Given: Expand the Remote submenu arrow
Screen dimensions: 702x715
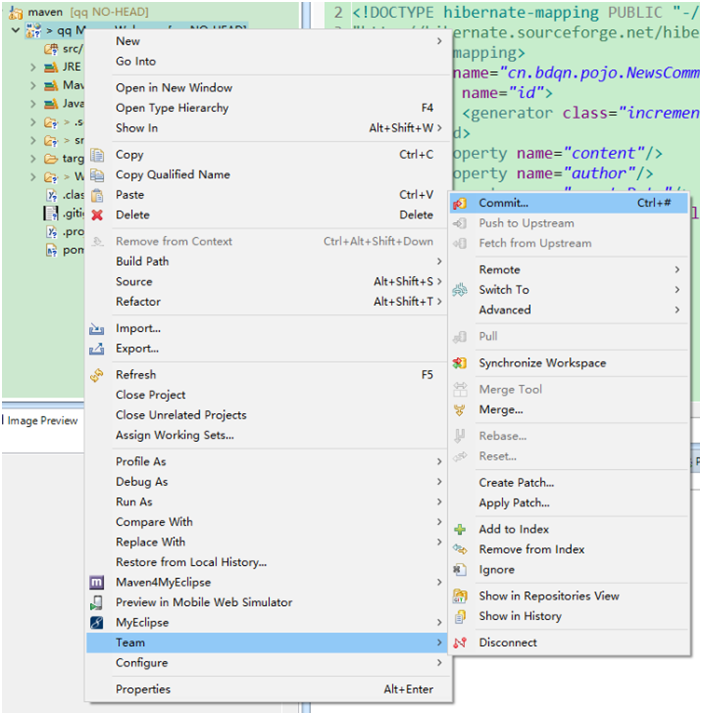Looking at the screenshot, I should pos(677,270).
